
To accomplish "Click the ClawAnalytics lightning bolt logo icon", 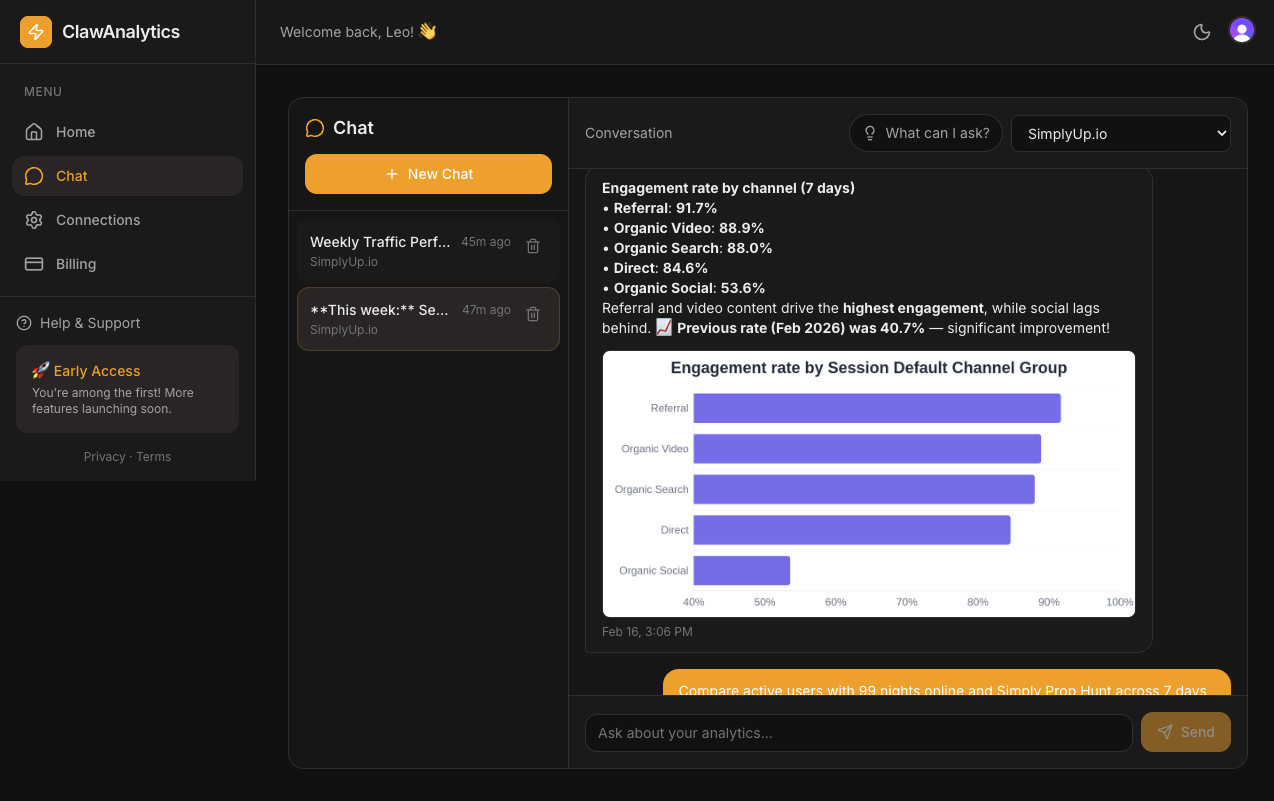I will pyautogui.click(x=35, y=31).
